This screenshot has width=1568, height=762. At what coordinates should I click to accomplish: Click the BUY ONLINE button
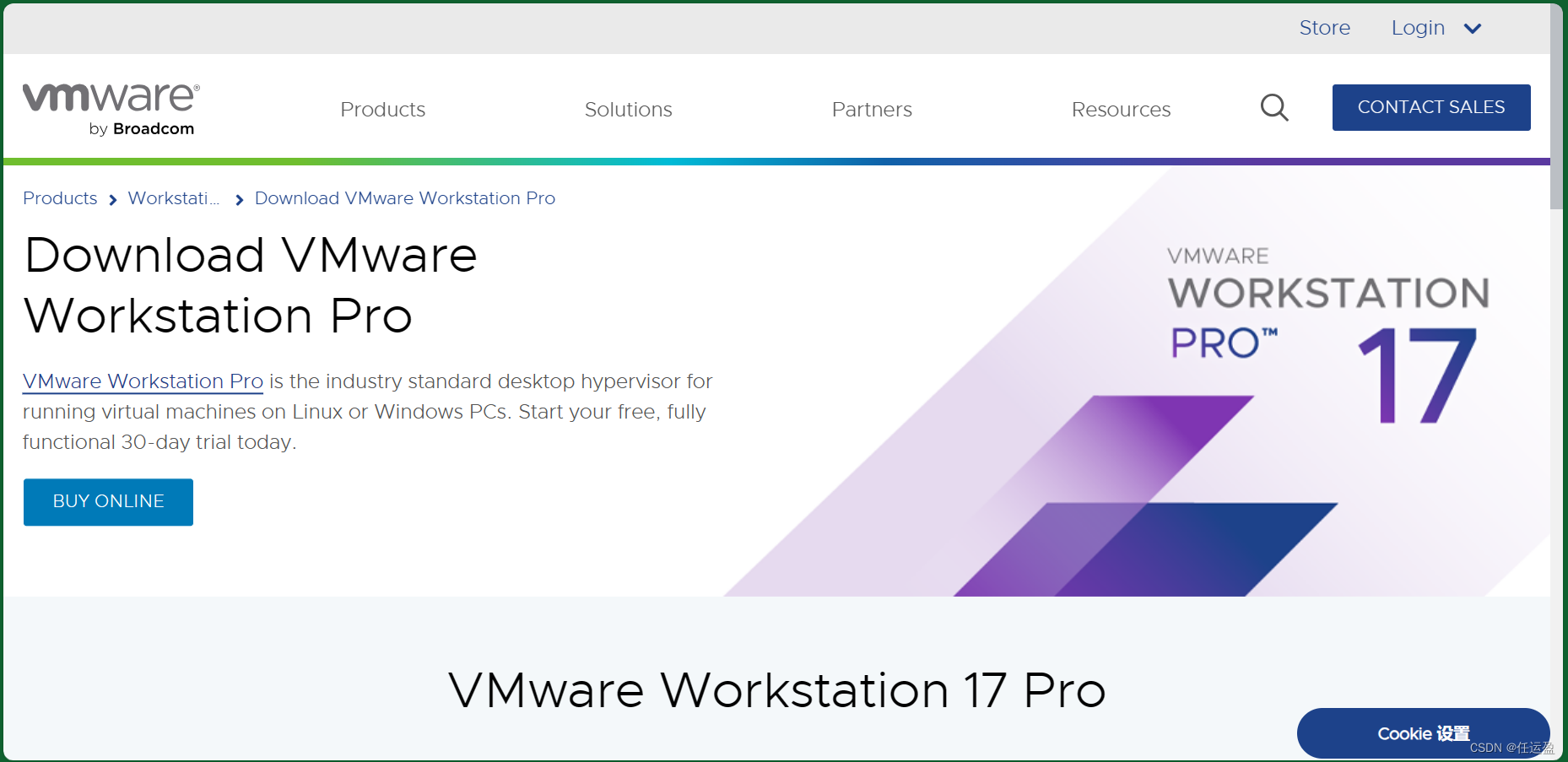[108, 501]
